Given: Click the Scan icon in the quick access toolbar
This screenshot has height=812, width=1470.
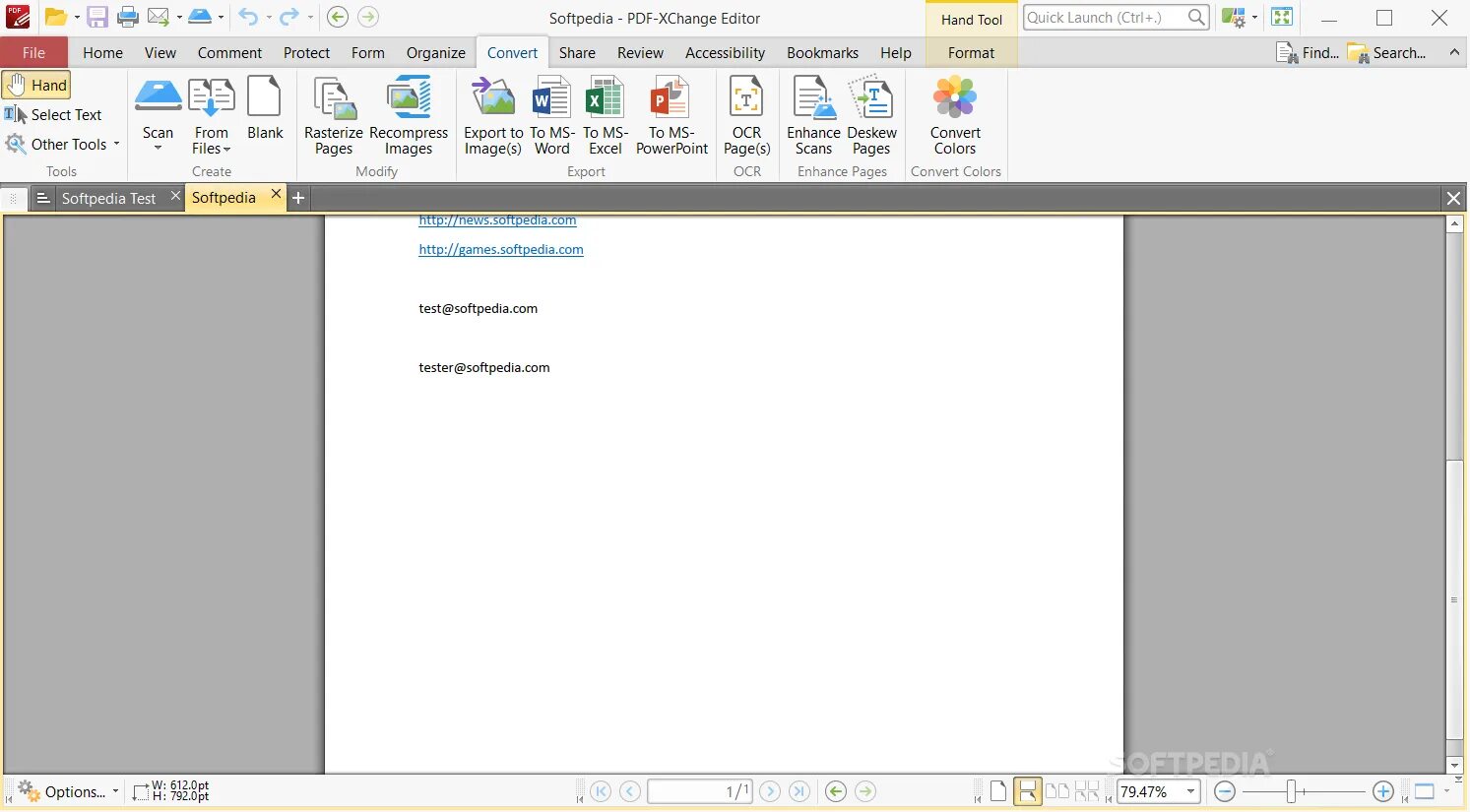Looking at the screenshot, I should [200, 17].
